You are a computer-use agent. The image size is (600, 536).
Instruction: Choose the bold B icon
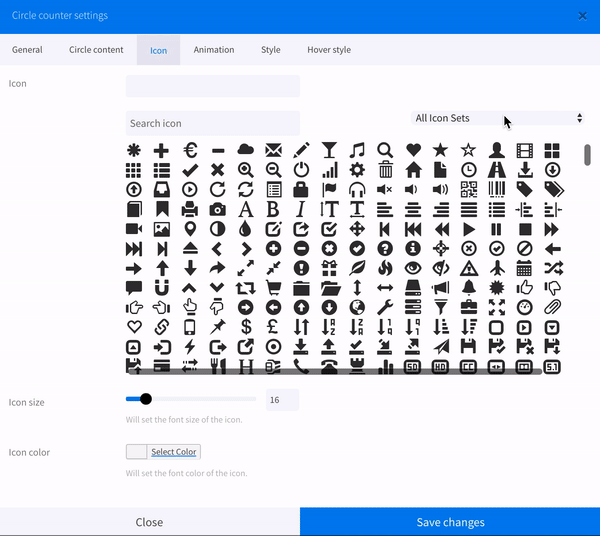pyautogui.click(x=273, y=209)
